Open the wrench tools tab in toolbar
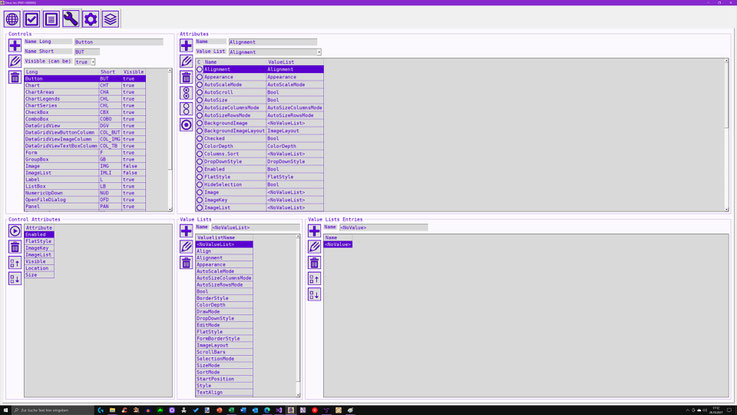Viewport: 737px width, 415px height. [71, 19]
